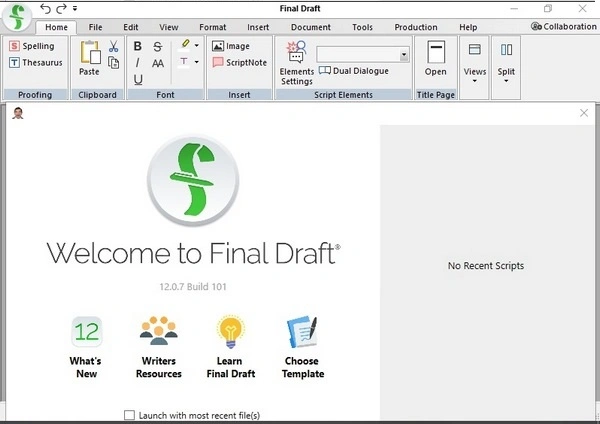
Task: Switch to the Production tab
Action: [415, 27]
